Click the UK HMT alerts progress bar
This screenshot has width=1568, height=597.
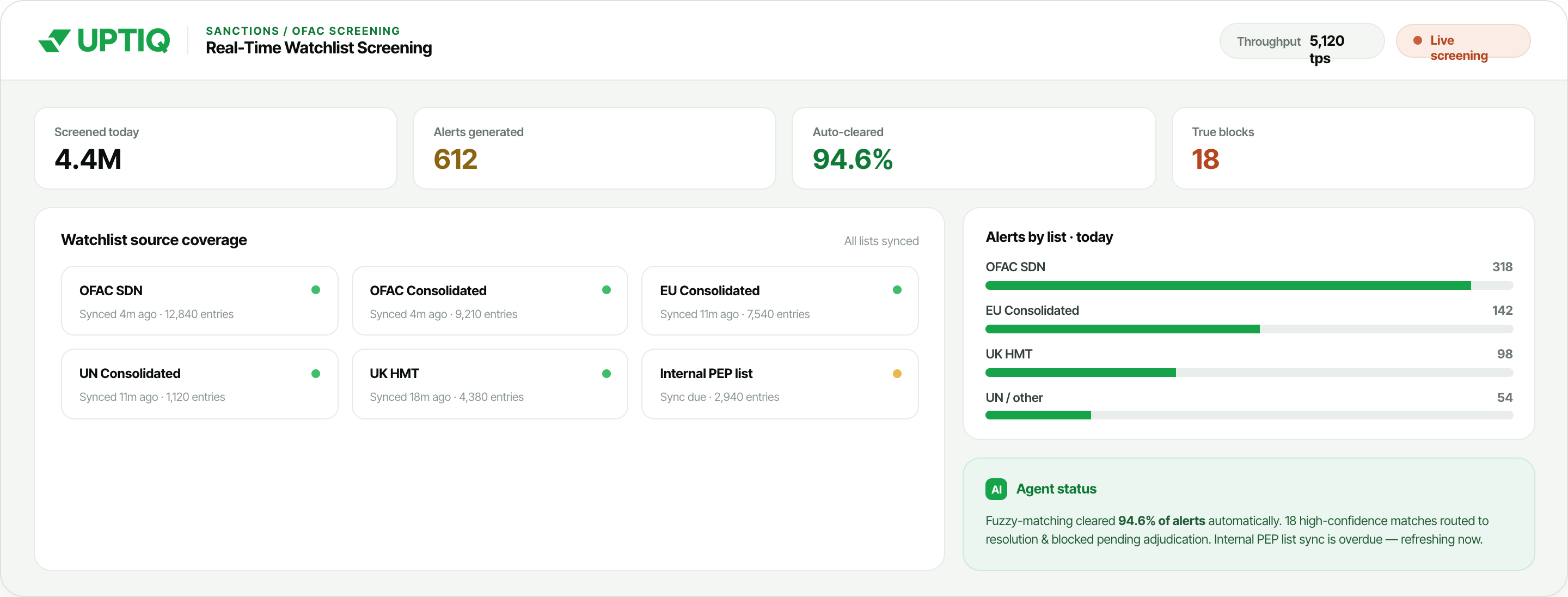(1248, 372)
